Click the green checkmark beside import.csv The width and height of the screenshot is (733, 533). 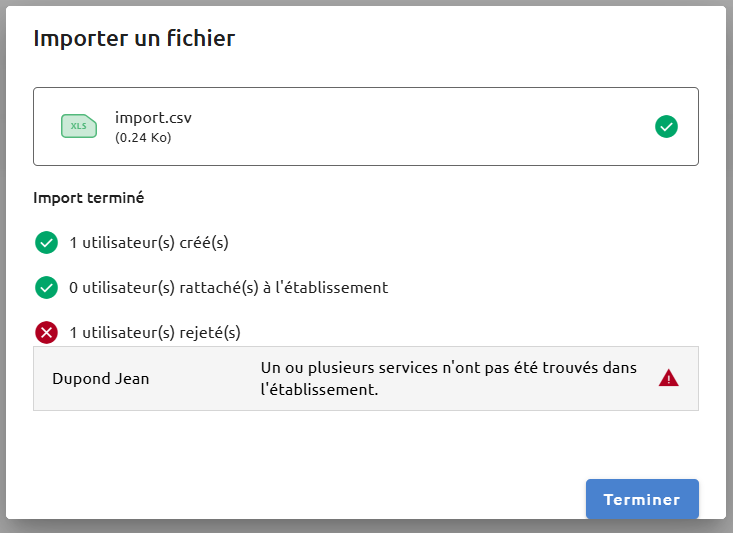666,127
